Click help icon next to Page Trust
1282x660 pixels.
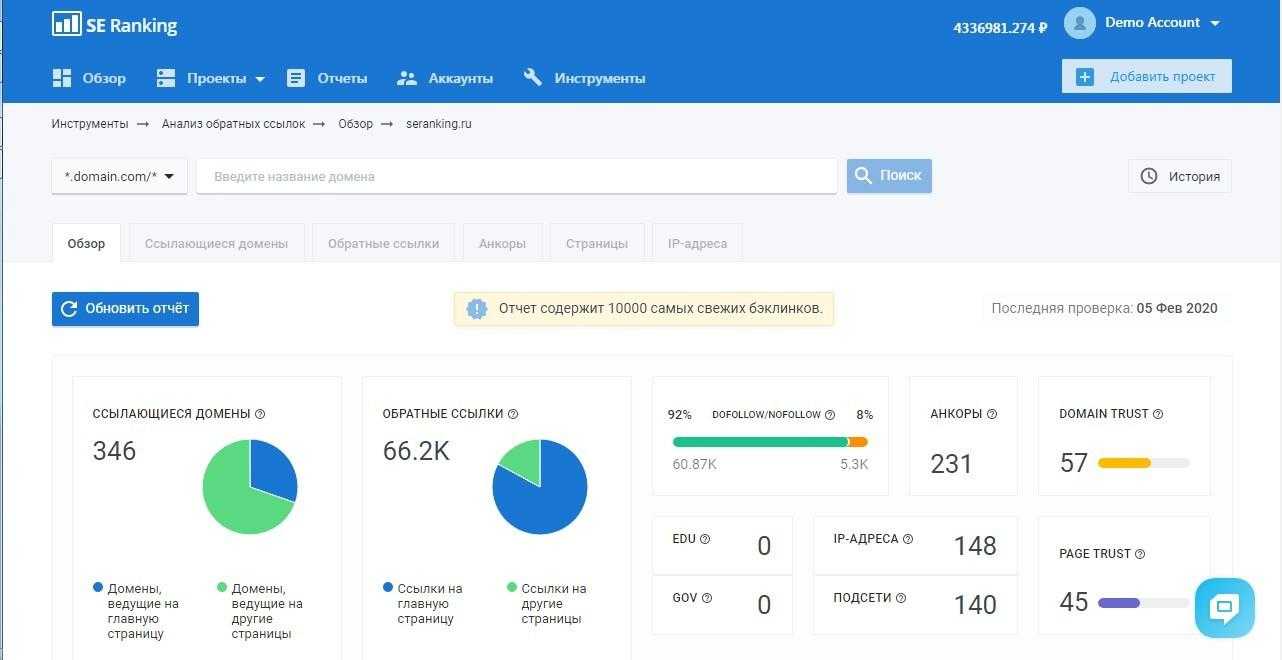click(1140, 554)
